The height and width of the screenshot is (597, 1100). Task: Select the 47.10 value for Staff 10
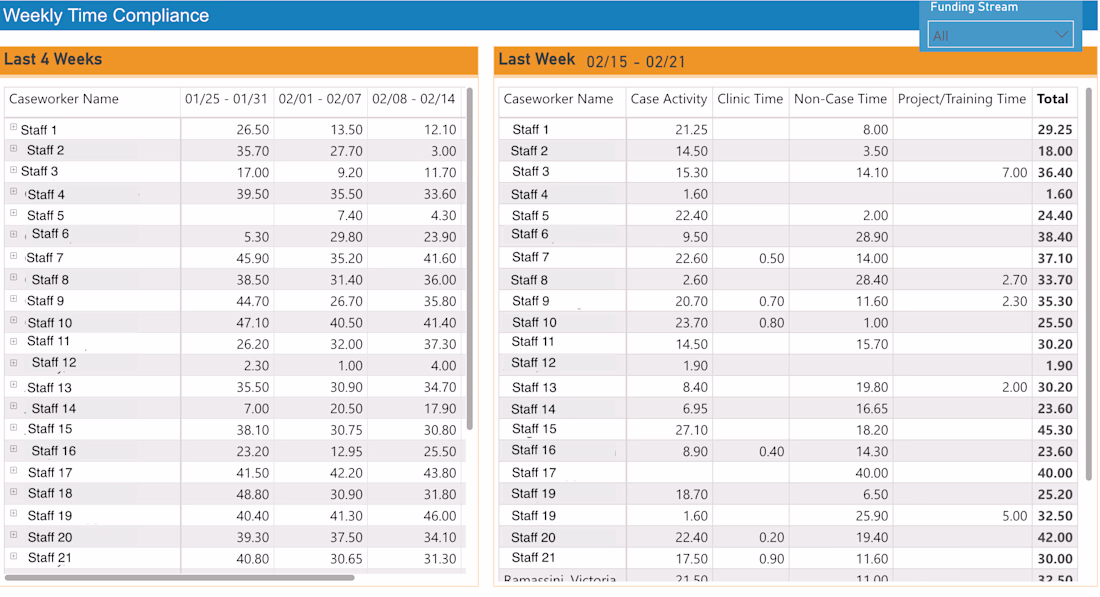(253, 323)
